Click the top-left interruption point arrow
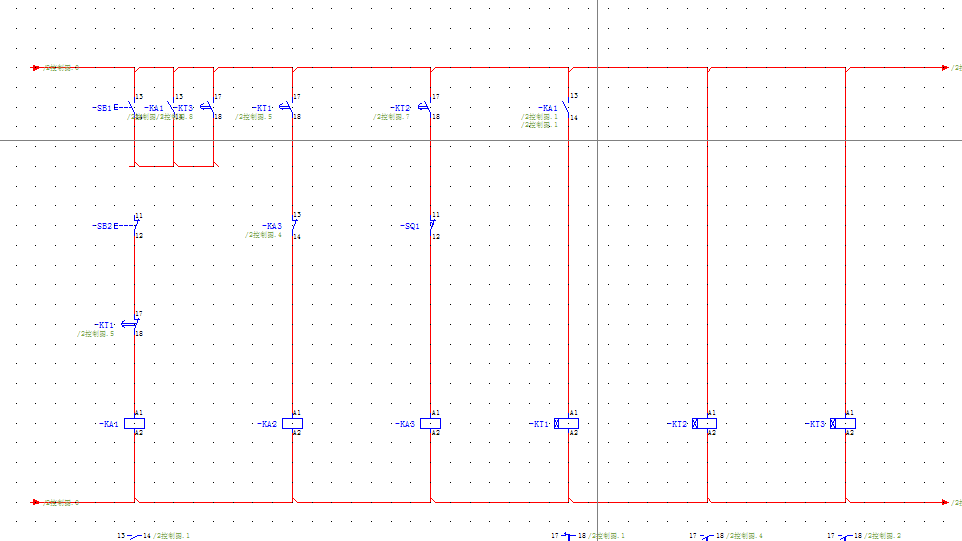Screen dimensions: 962x541 [x=38, y=68]
